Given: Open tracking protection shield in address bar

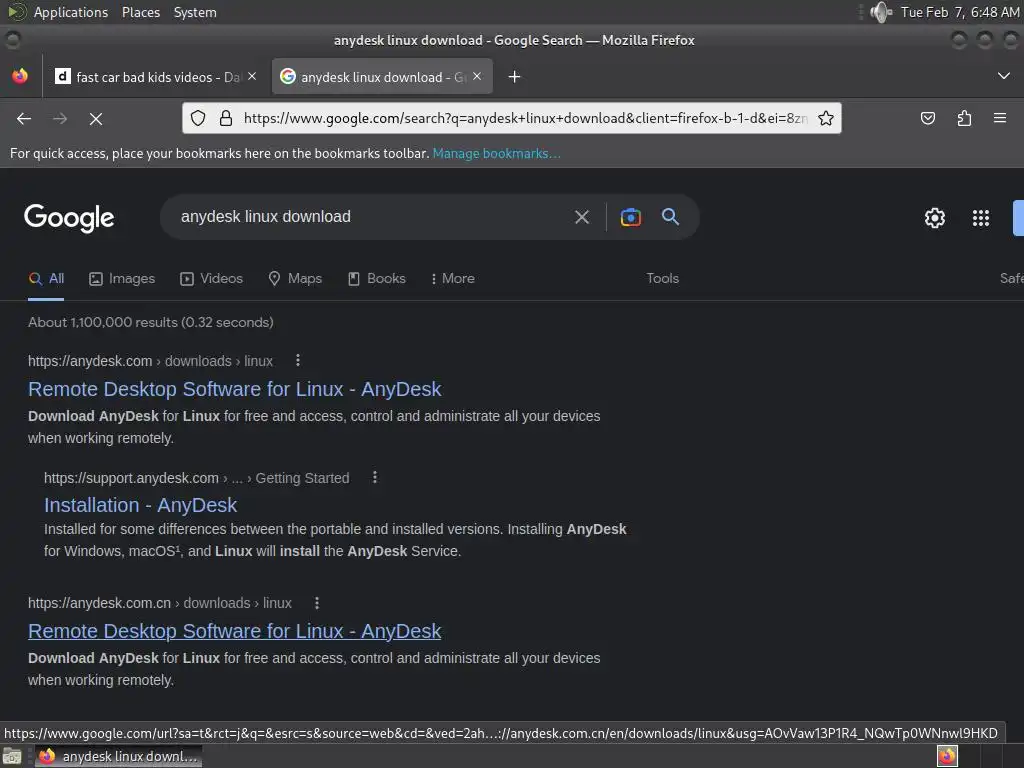Looking at the screenshot, I should (198, 118).
